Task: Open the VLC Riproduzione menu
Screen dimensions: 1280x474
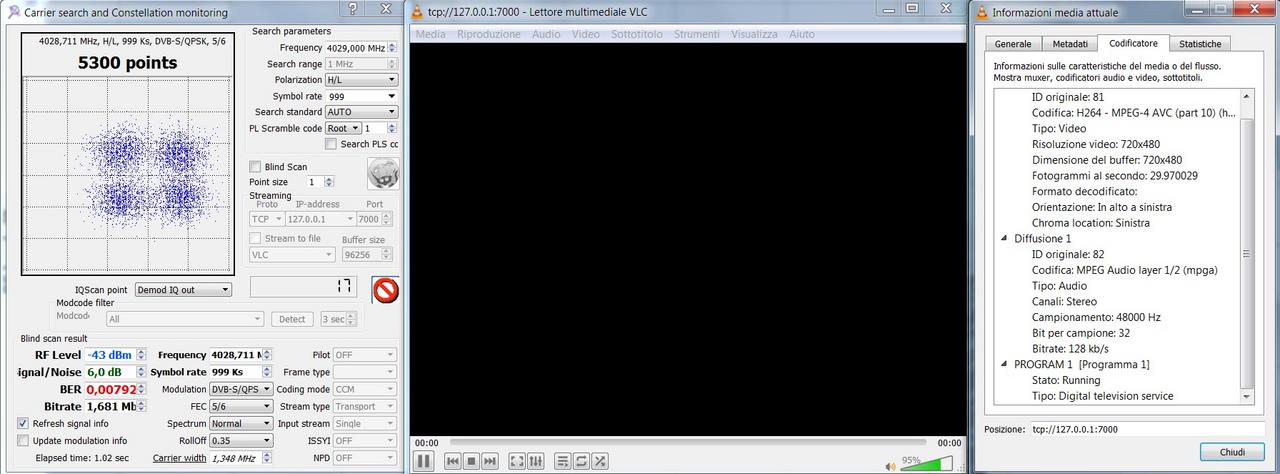Action: coord(489,34)
